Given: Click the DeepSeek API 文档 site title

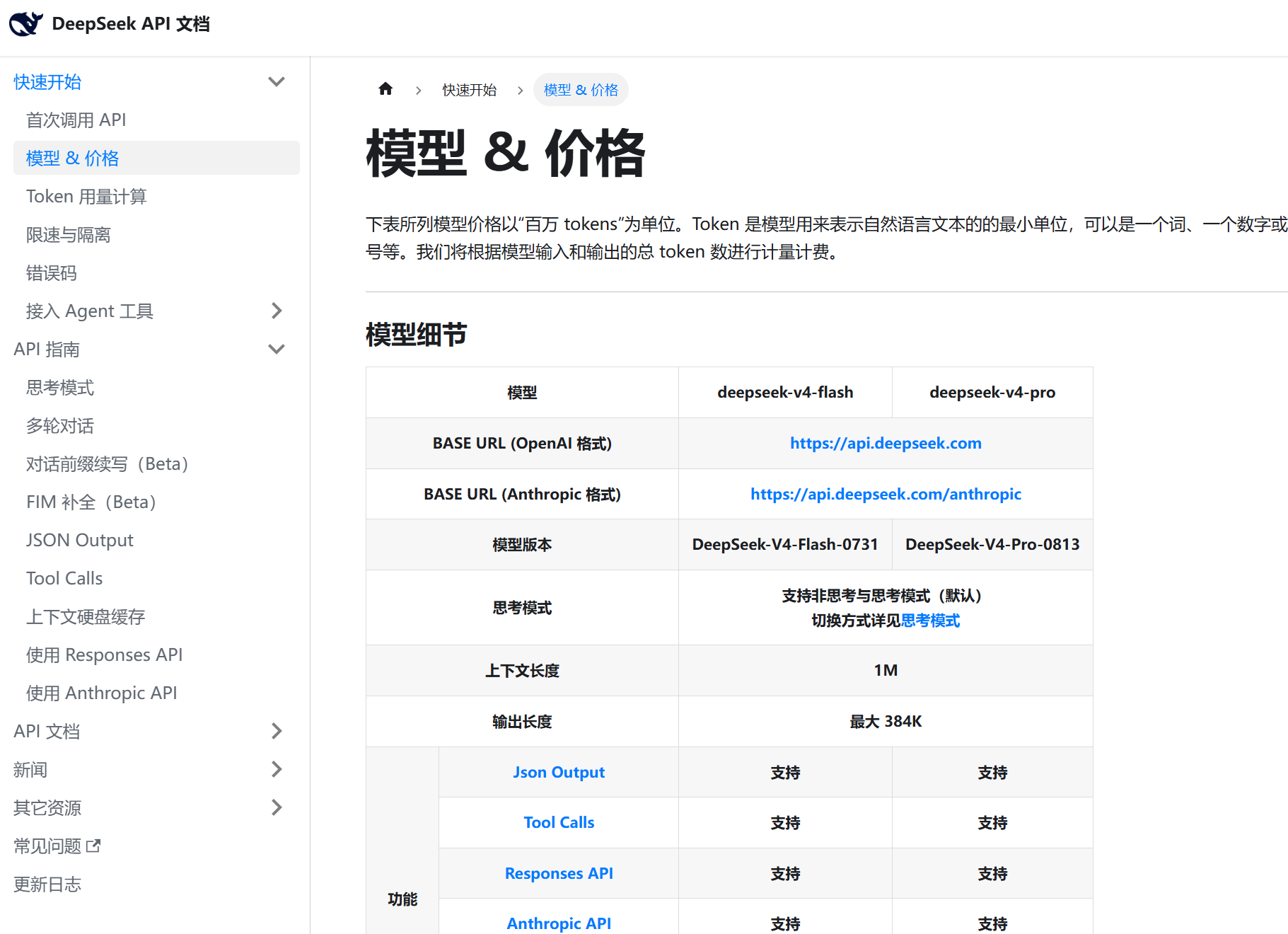Looking at the screenshot, I should tap(131, 23).
